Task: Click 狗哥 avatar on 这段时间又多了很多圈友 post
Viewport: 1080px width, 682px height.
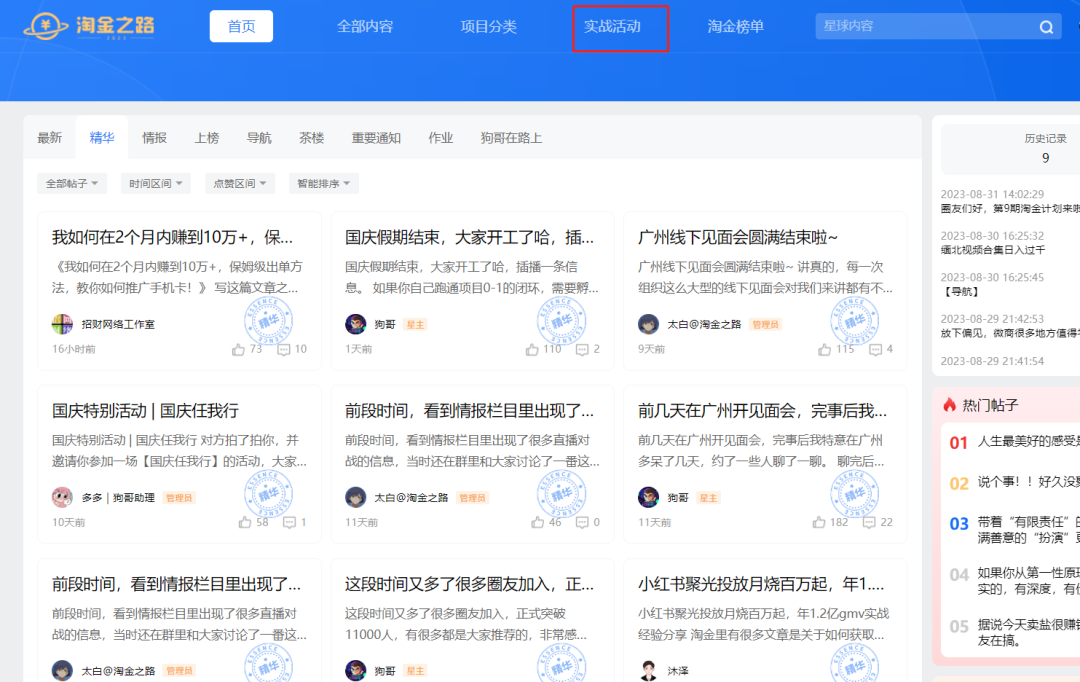Action: (x=355, y=670)
